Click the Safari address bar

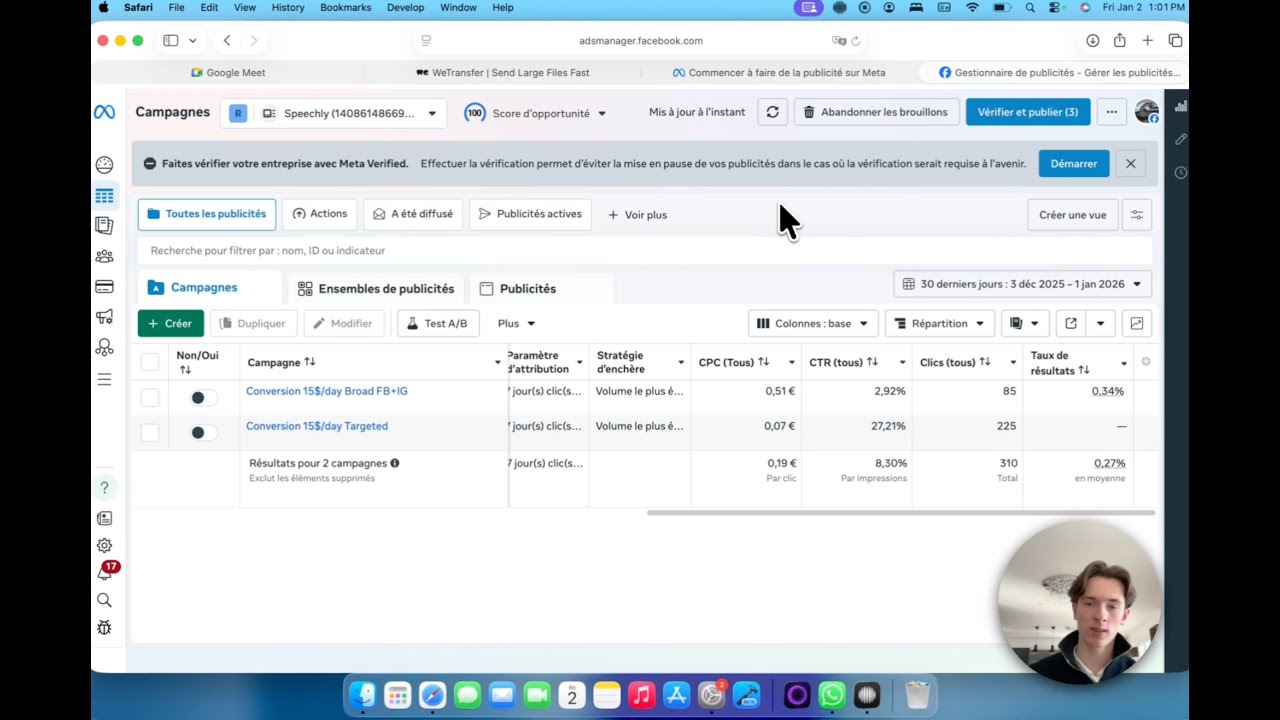[x=641, y=41]
